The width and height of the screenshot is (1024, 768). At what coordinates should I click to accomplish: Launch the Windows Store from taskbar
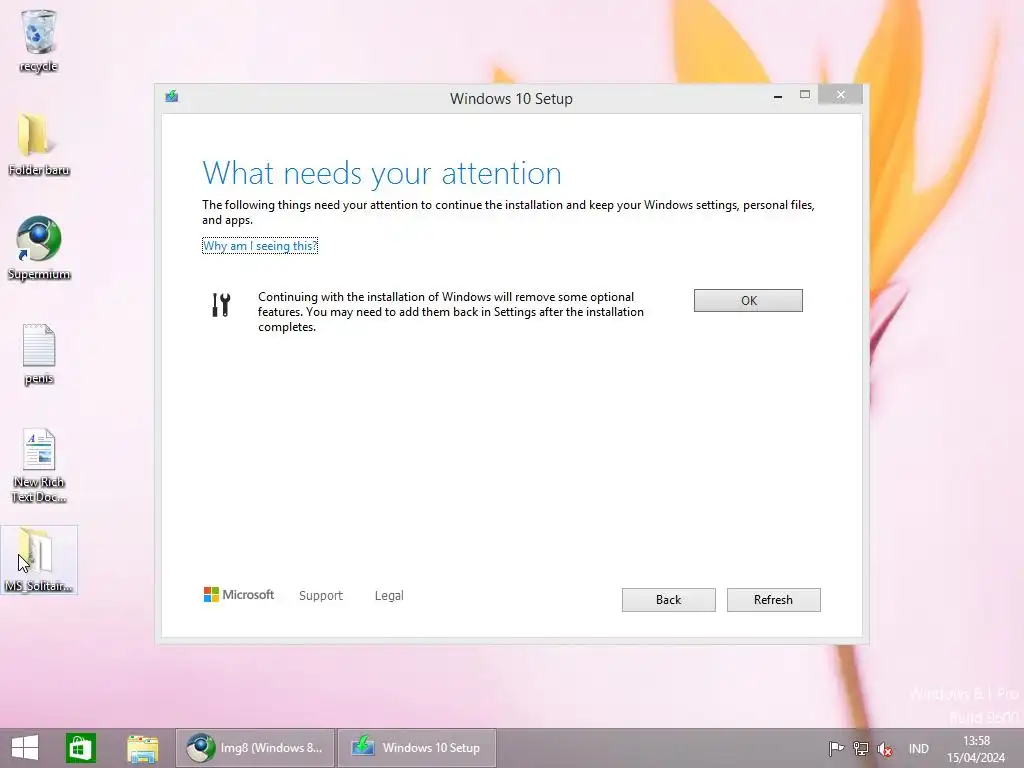point(81,748)
